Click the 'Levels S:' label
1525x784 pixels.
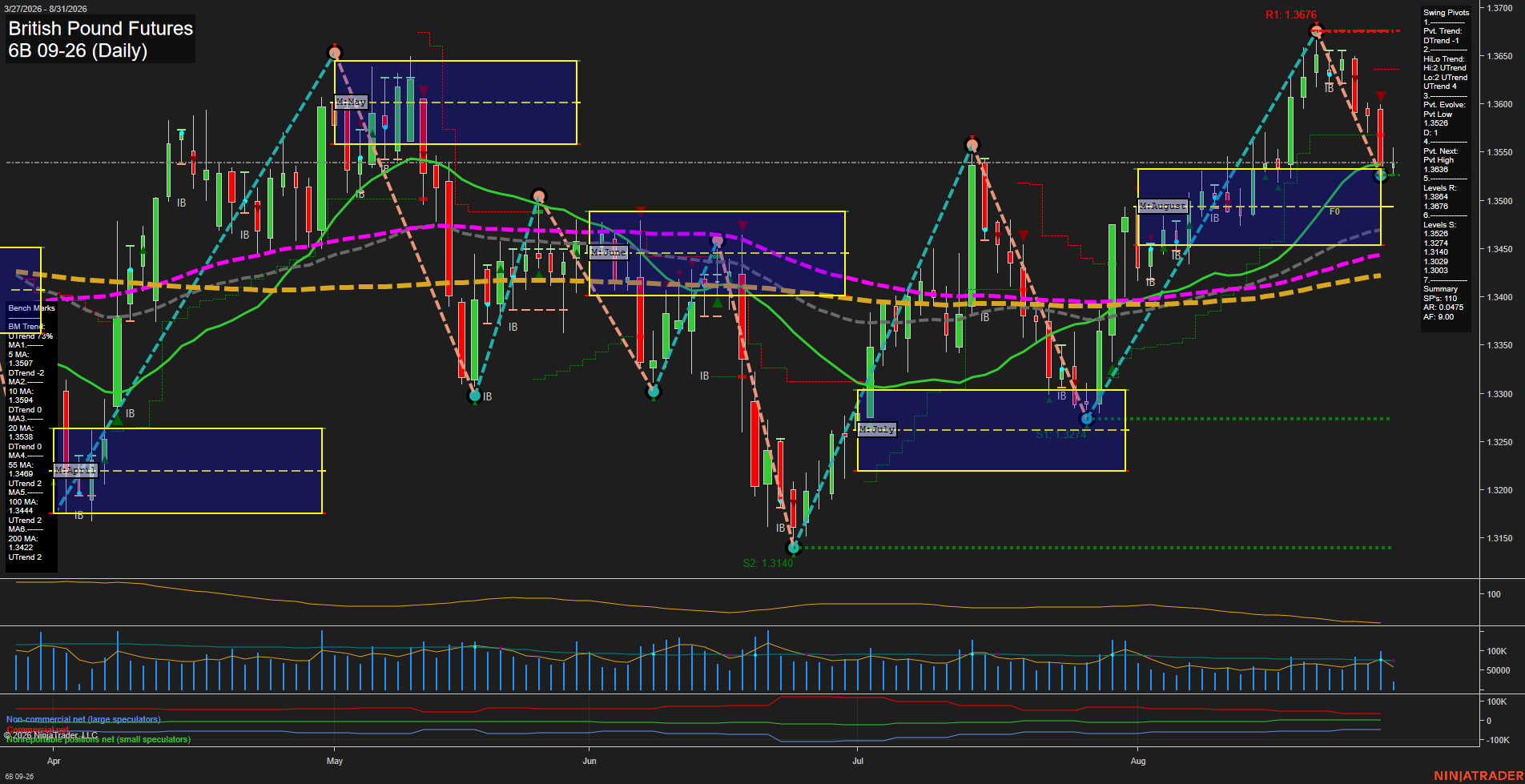tap(1439, 225)
